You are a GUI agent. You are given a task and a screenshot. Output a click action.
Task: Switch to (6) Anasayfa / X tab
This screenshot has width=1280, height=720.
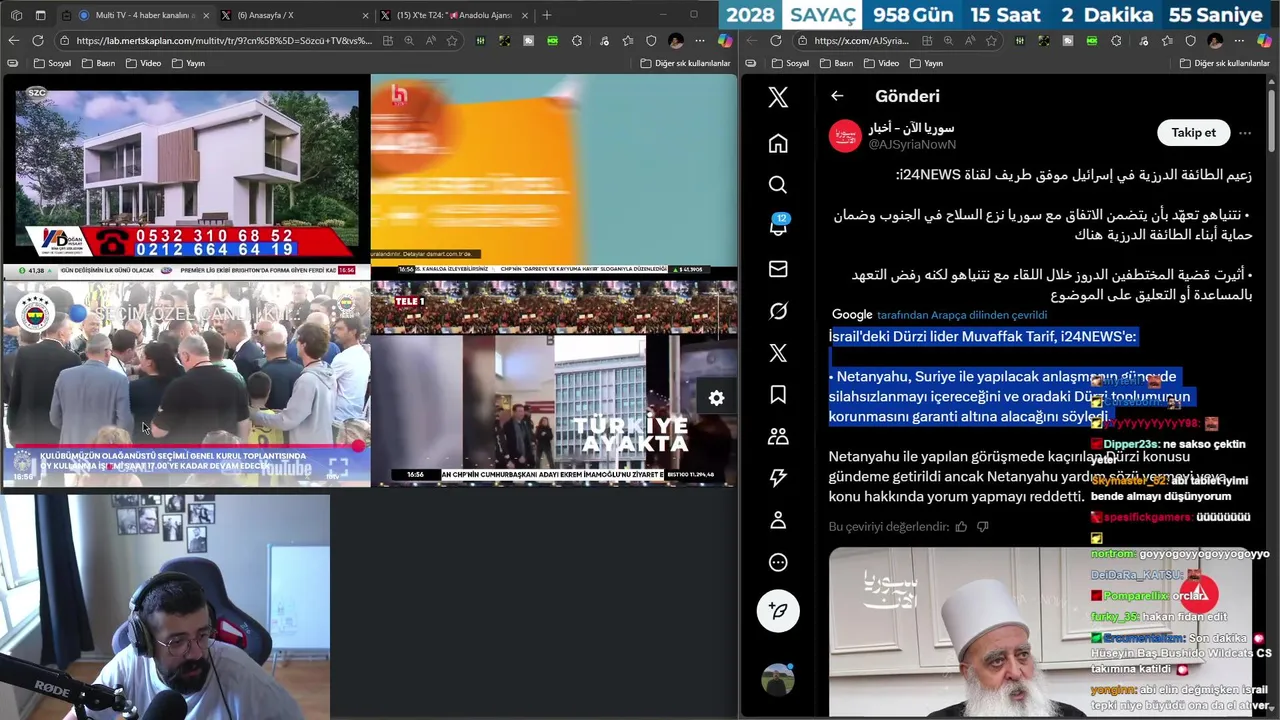(294, 15)
